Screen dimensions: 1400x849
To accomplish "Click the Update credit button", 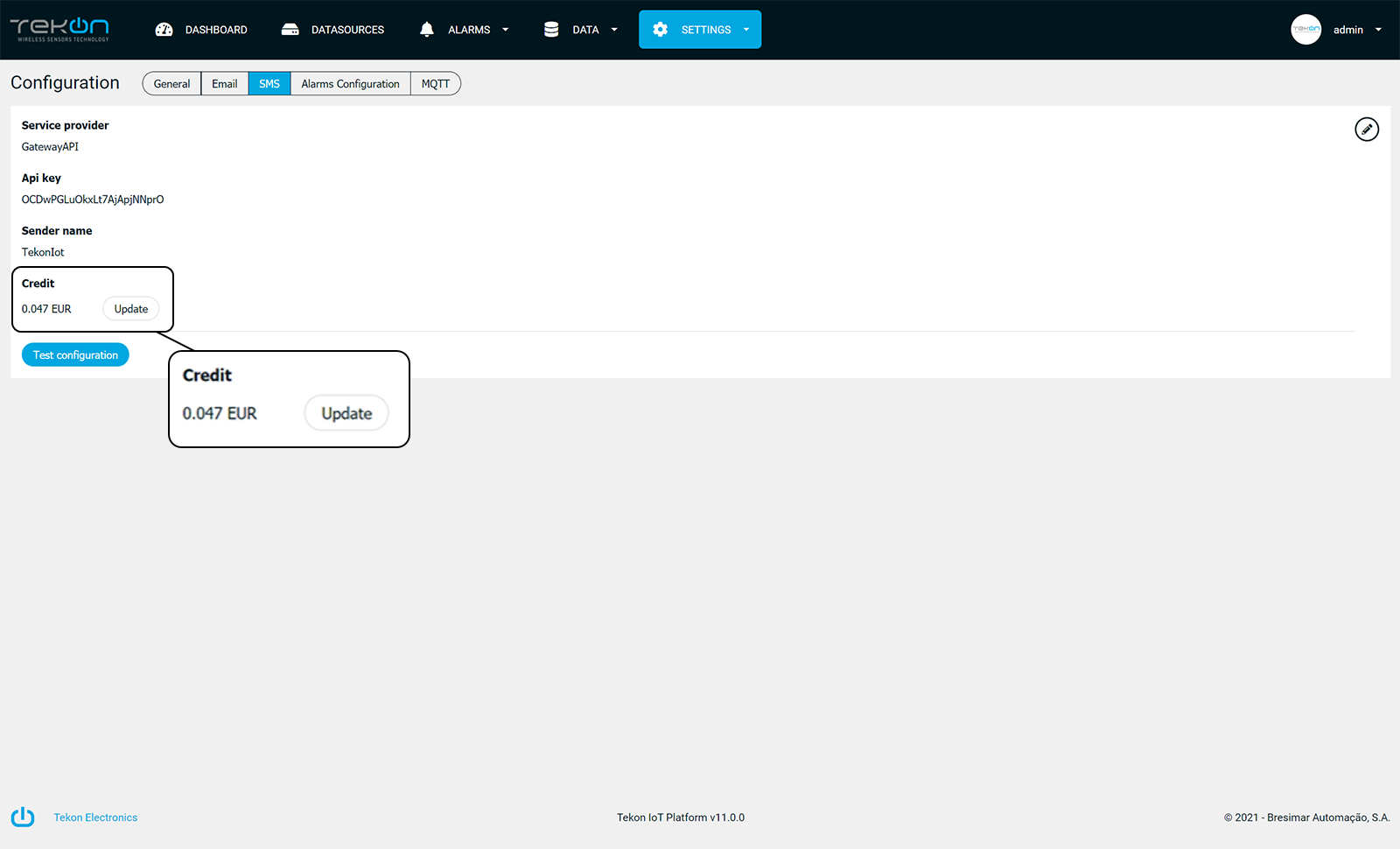I will [x=131, y=309].
